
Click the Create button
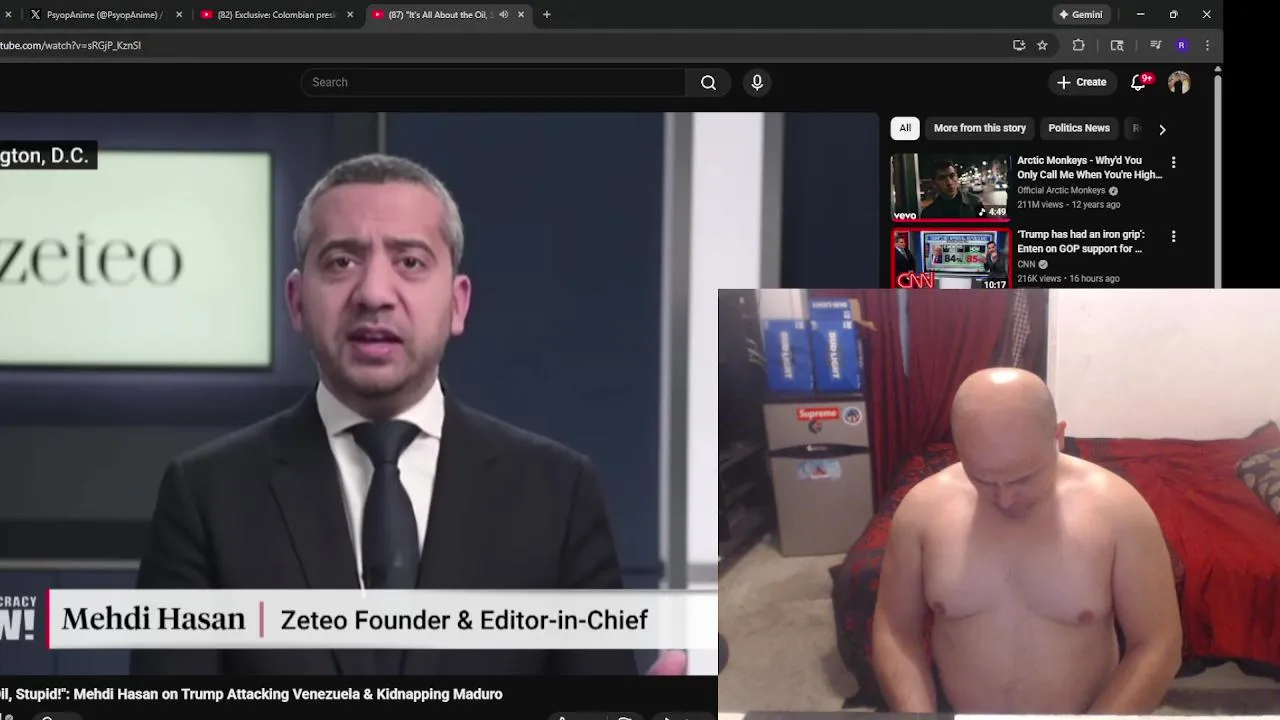coord(1082,82)
